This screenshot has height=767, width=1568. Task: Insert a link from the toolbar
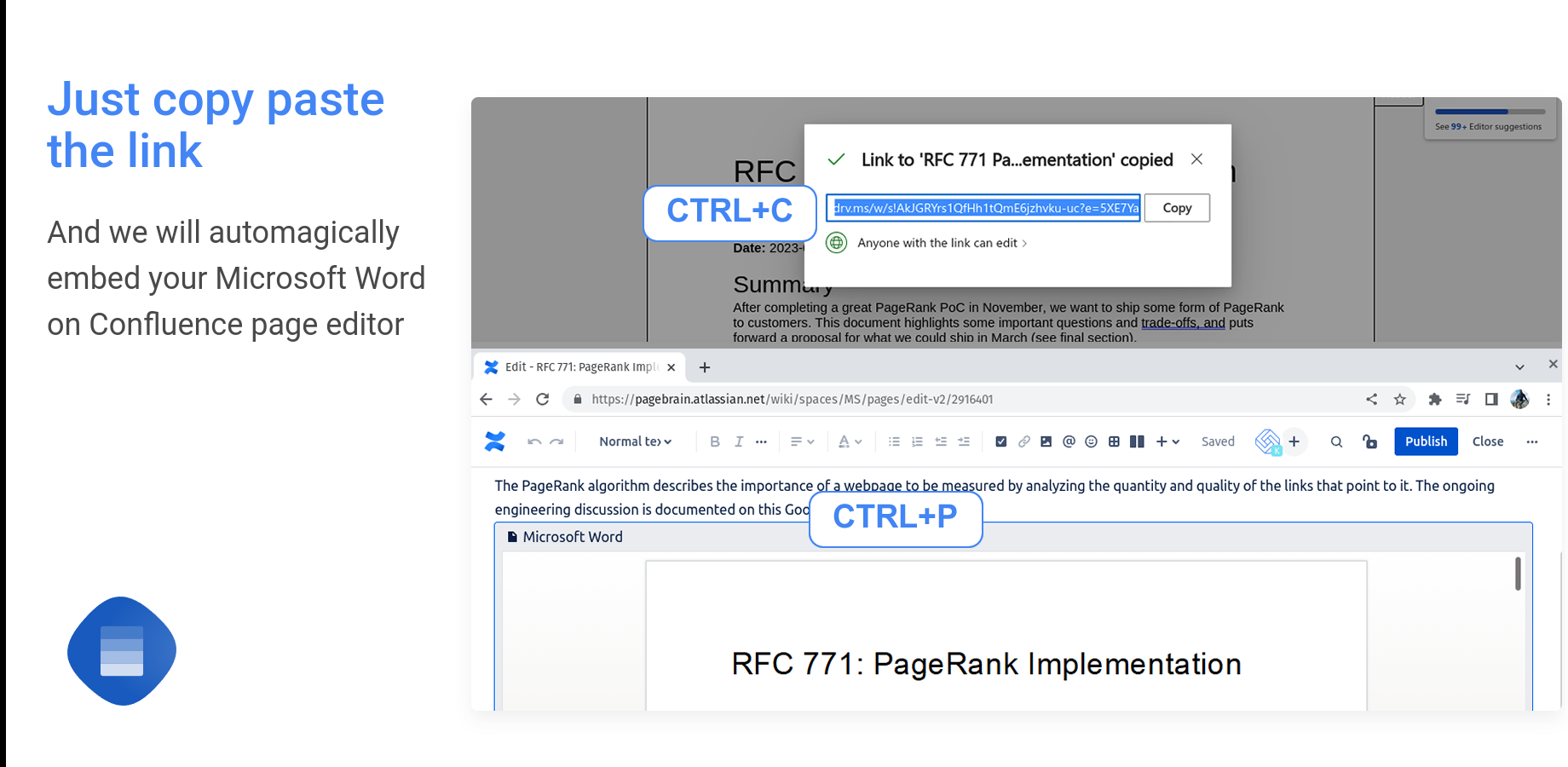[x=1023, y=441]
